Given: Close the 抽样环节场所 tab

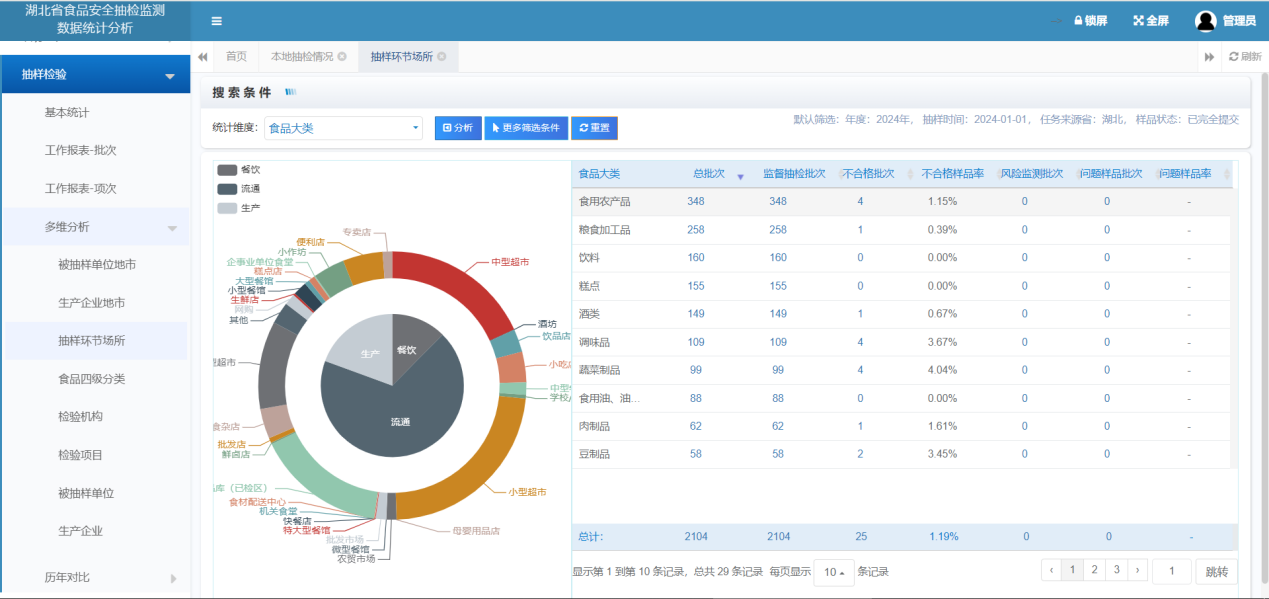Looking at the screenshot, I should tap(442, 57).
